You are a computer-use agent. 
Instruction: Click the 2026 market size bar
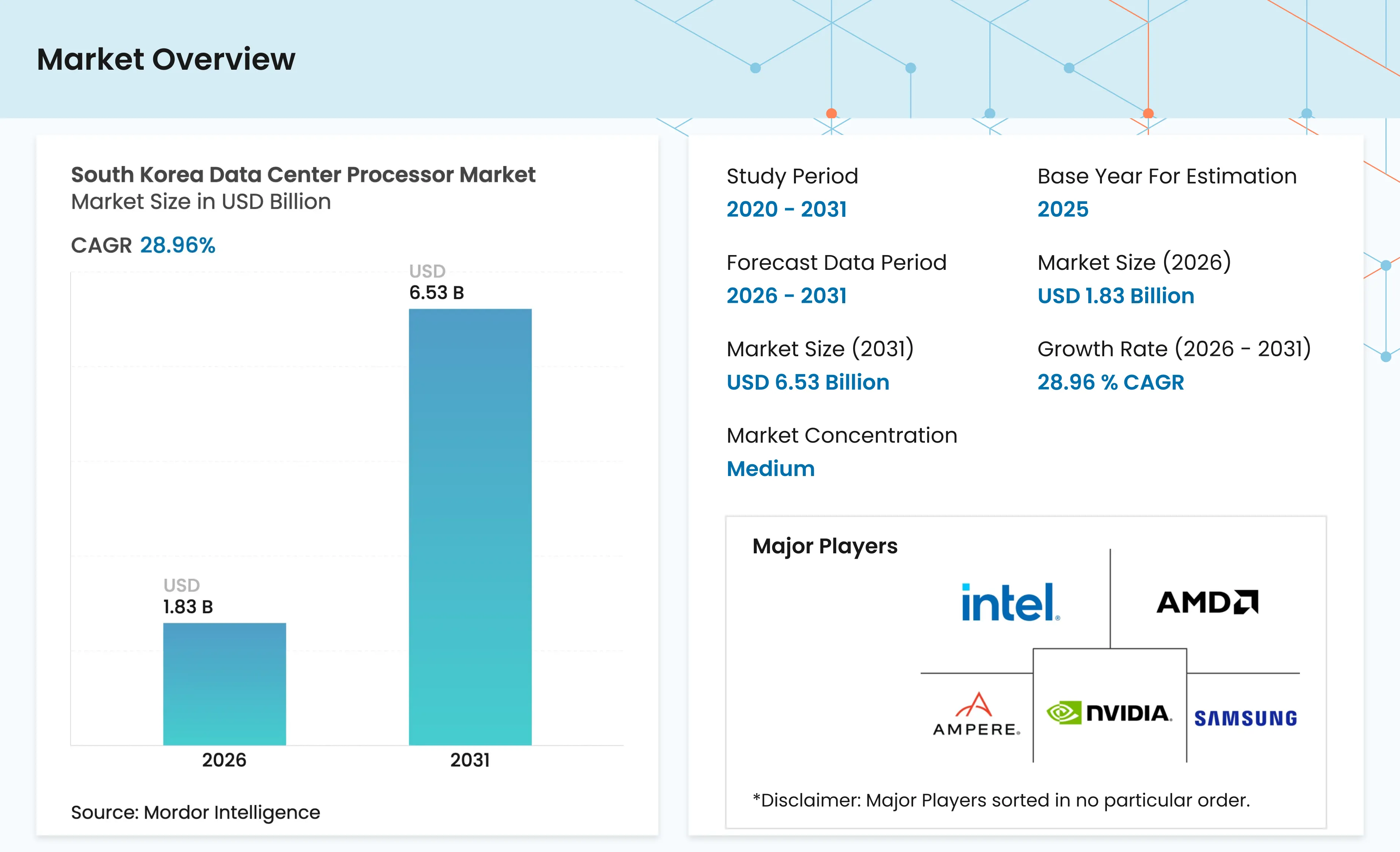click(x=224, y=684)
